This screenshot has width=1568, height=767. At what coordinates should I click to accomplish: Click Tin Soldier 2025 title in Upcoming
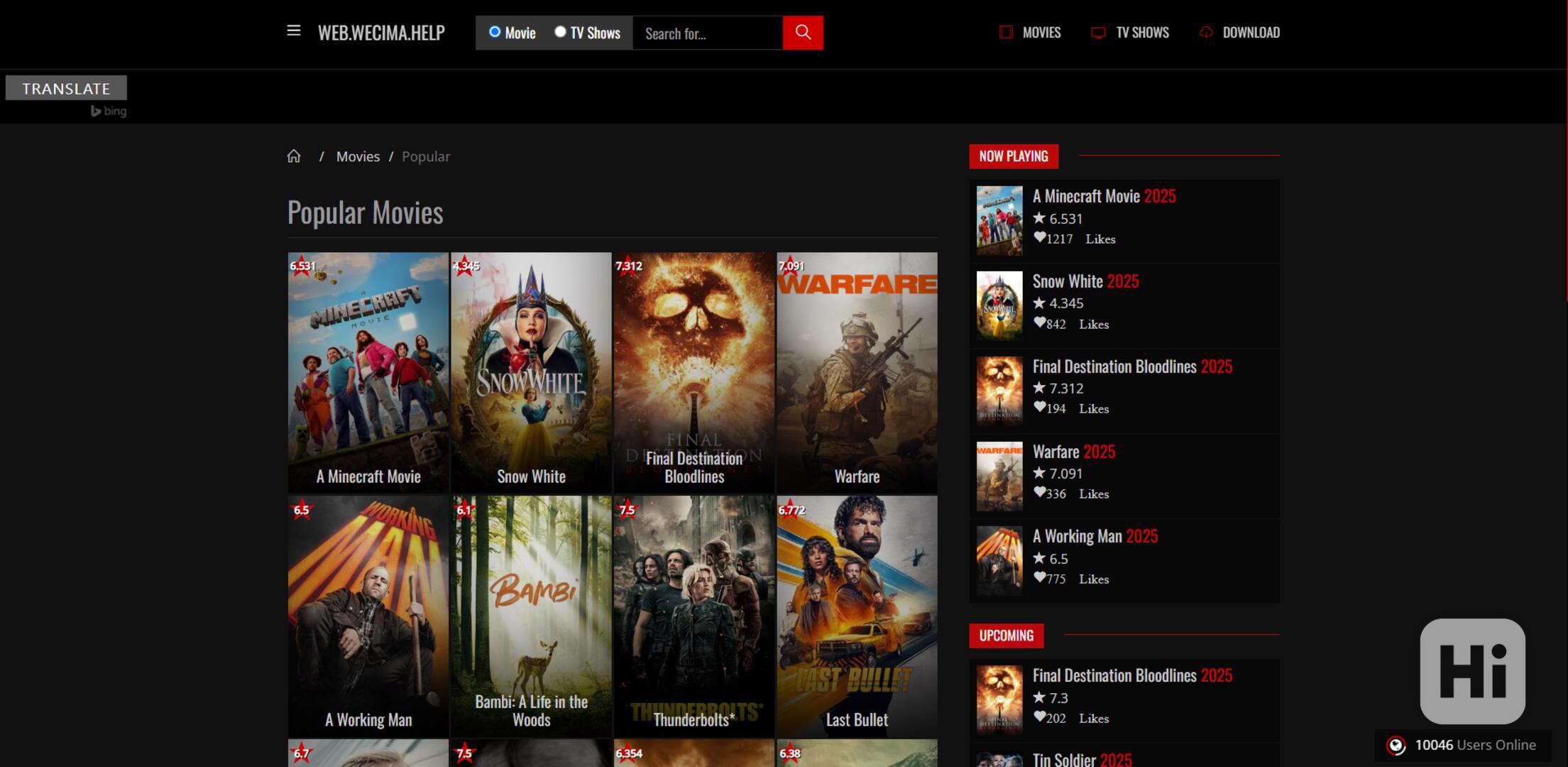[x=1082, y=759]
